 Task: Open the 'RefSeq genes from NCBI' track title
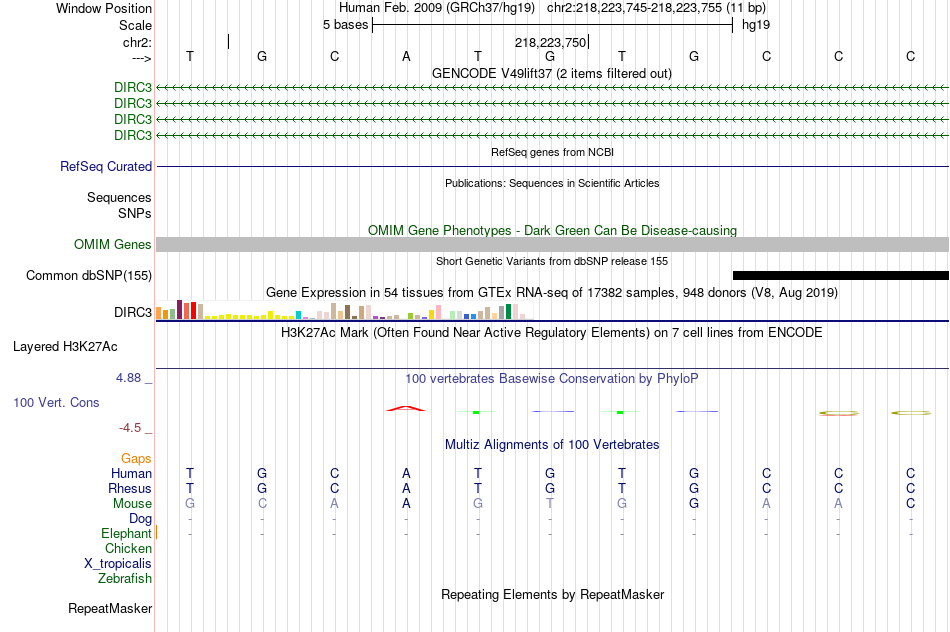[x=552, y=152]
